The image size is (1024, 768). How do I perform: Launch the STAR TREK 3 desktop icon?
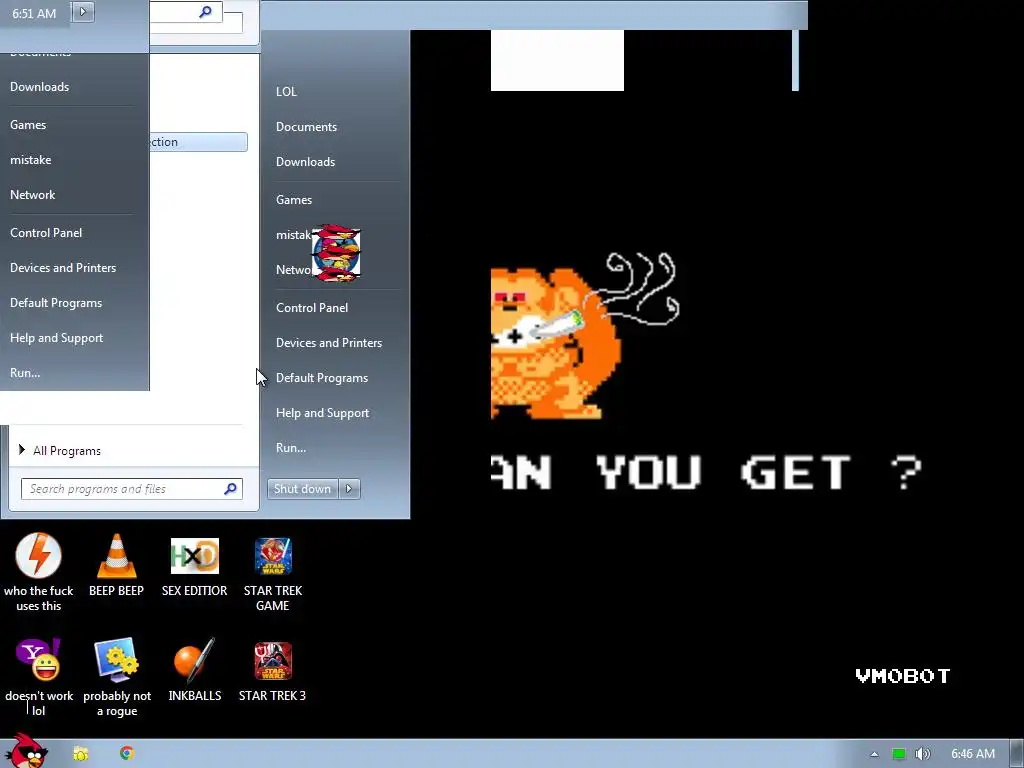pyautogui.click(x=273, y=661)
